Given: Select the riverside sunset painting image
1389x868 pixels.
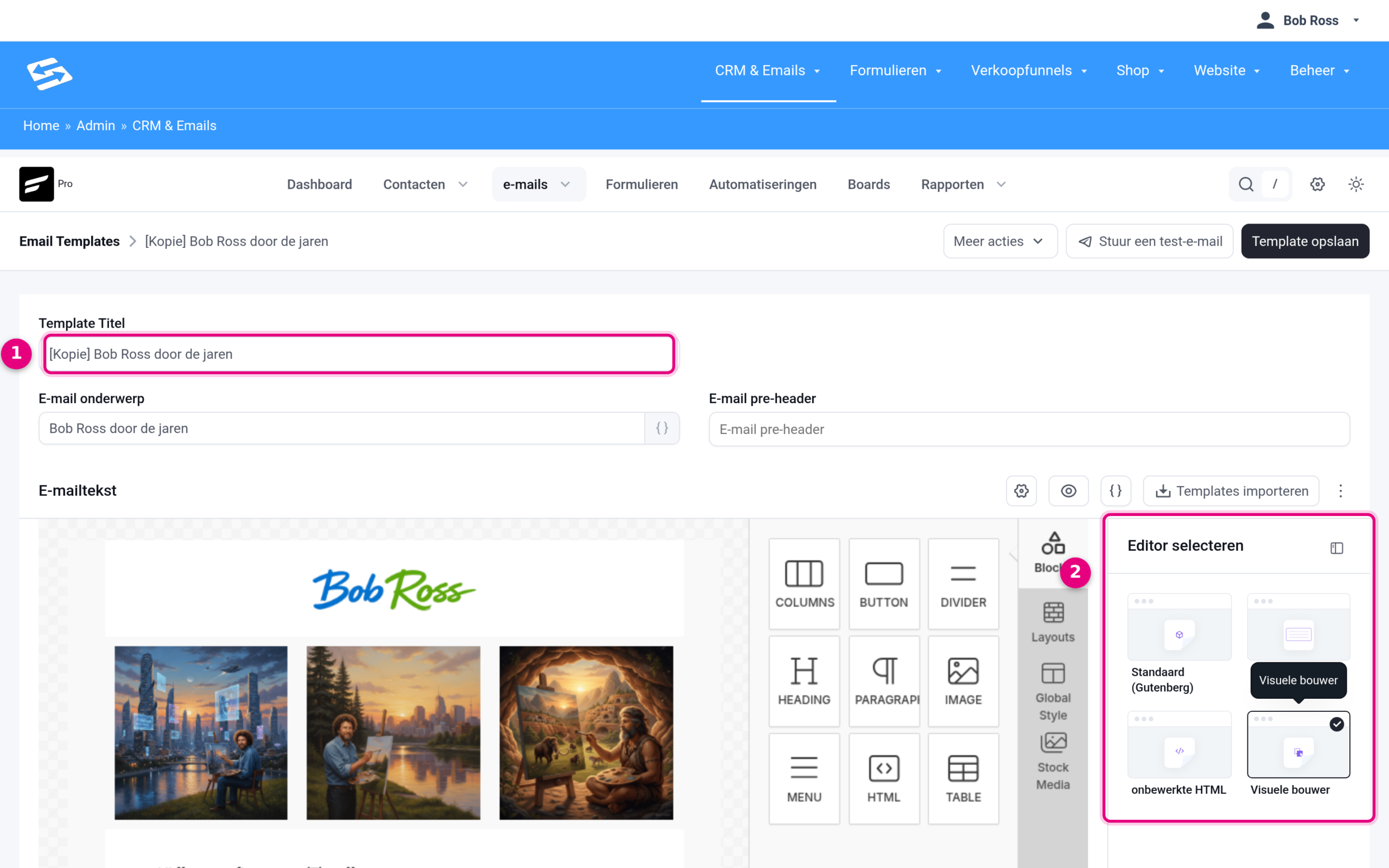Looking at the screenshot, I should click(x=393, y=732).
